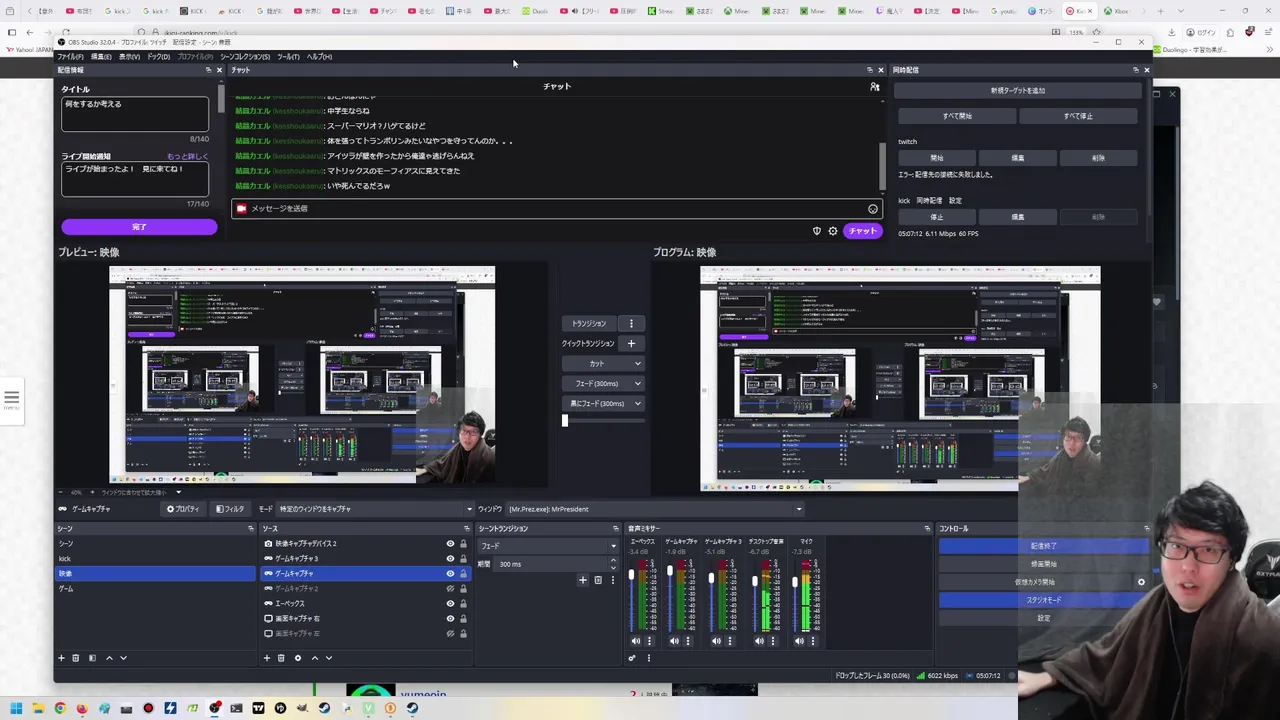Image resolution: width=1280 pixels, height=720 pixels.
Task: Move the selected source down
Action: click(328, 658)
